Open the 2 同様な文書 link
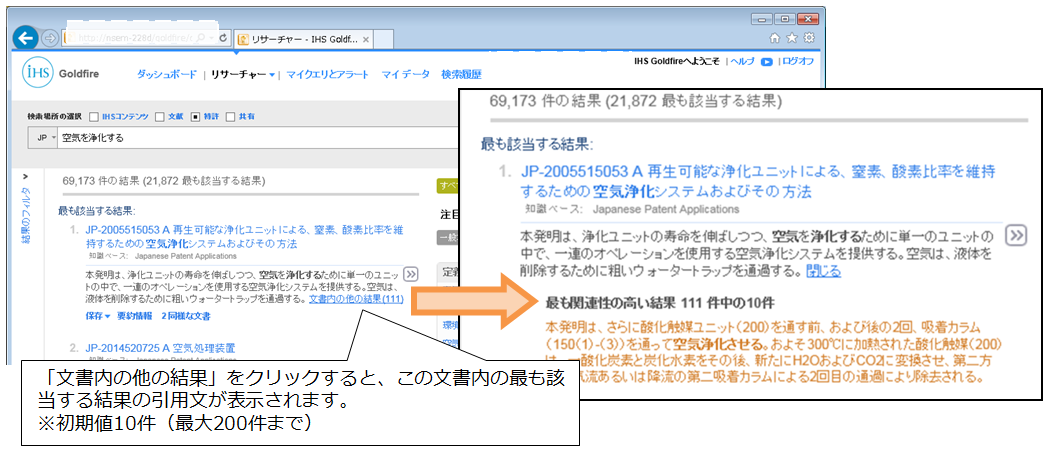The height and width of the screenshot is (451, 1048). (x=186, y=316)
